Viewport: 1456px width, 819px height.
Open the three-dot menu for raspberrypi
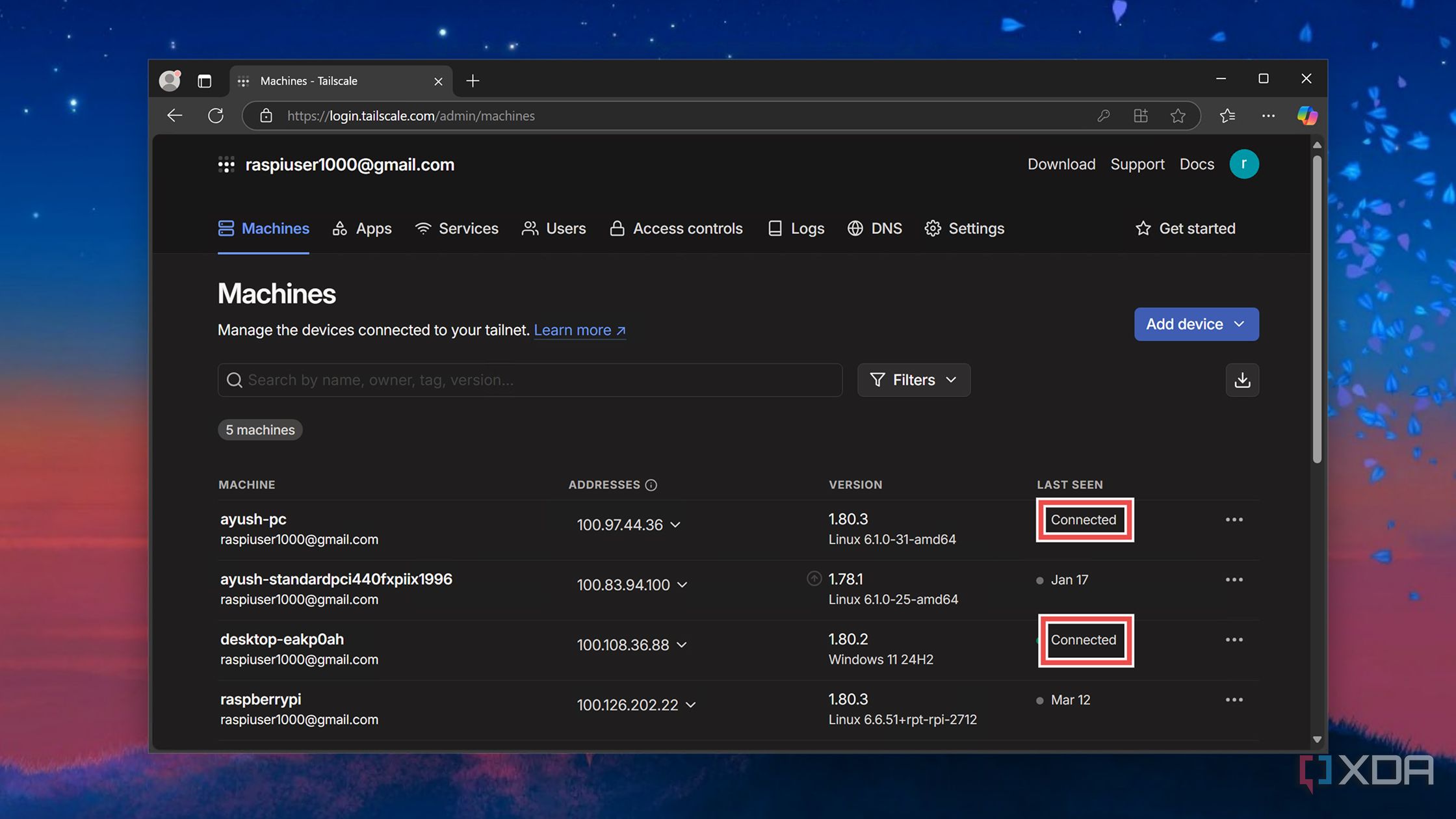[x=1234, y=699]
